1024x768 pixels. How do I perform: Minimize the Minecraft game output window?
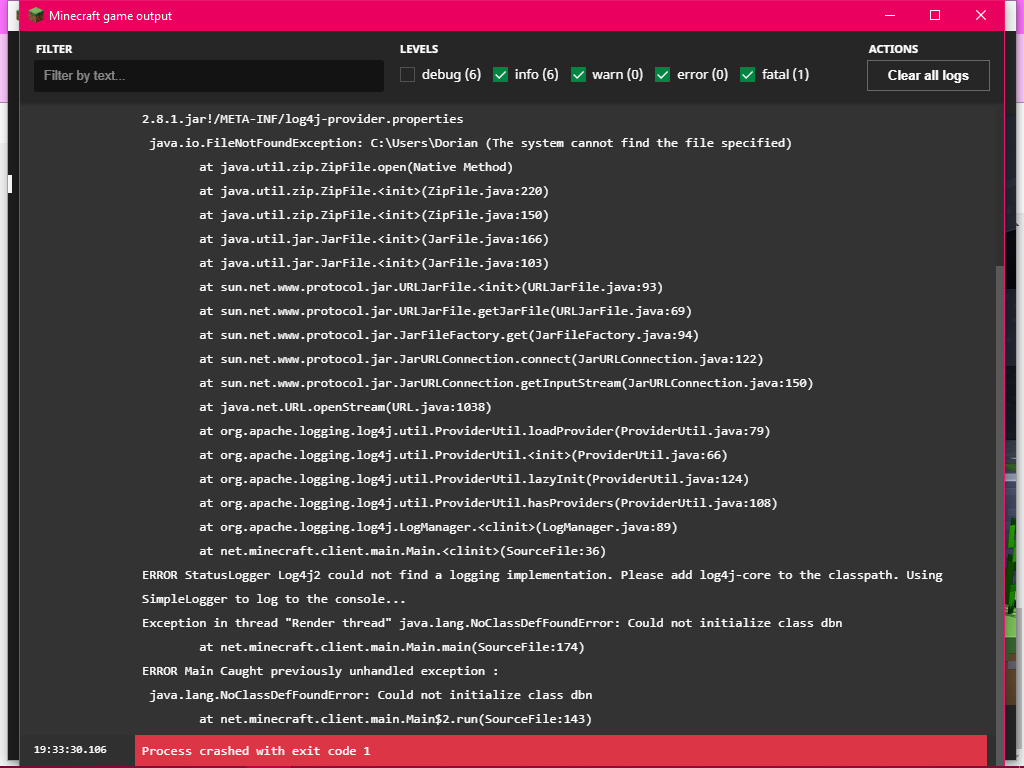(889, 15)
